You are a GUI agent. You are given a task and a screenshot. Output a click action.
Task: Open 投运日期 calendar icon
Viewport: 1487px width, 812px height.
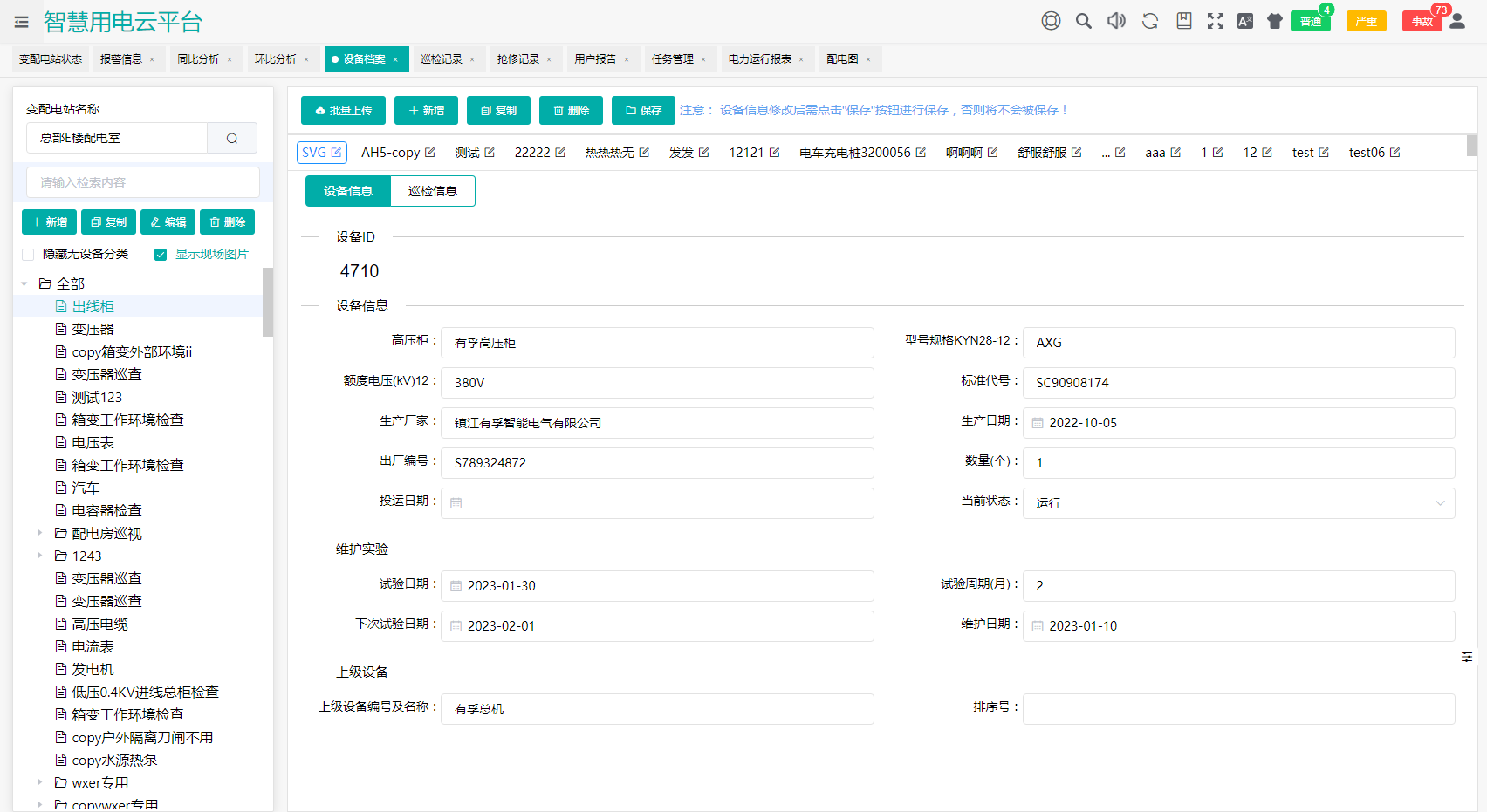click(x=456, y=503)
